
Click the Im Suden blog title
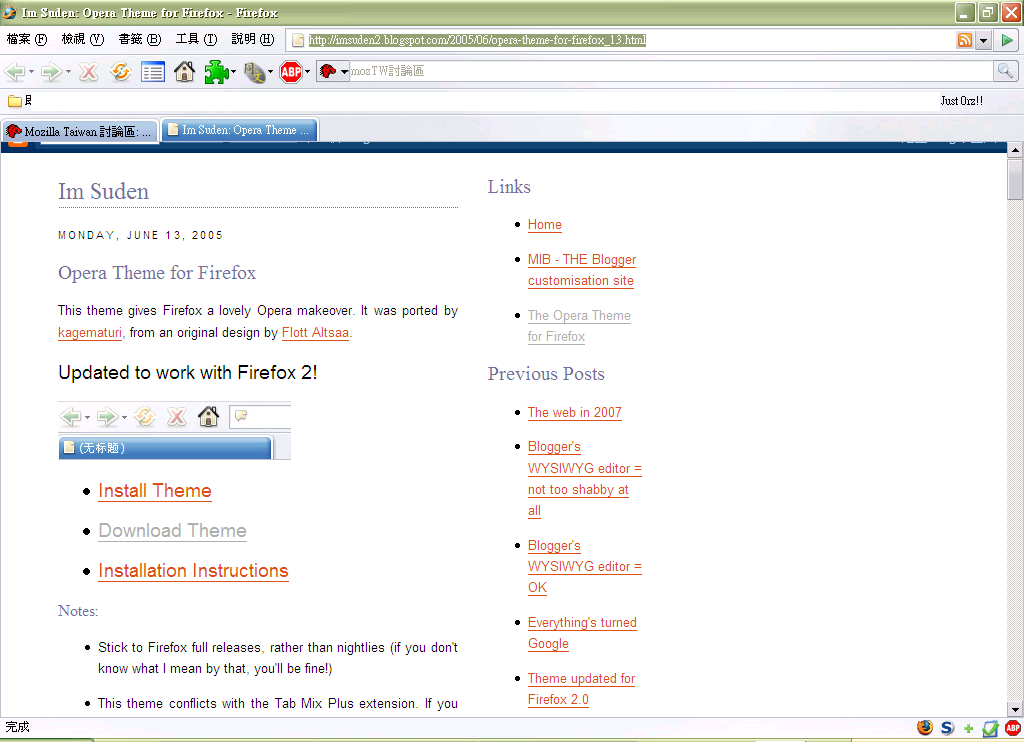(103, 191)
